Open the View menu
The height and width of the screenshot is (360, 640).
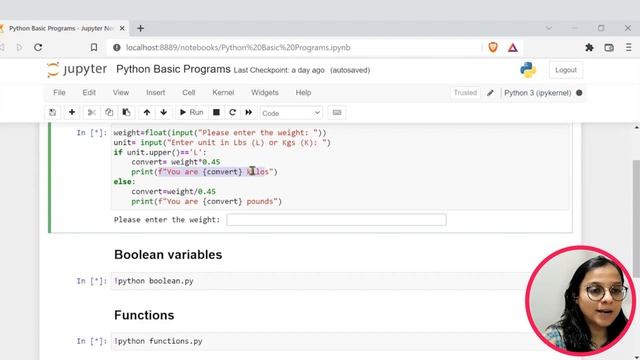click(121, 93)
